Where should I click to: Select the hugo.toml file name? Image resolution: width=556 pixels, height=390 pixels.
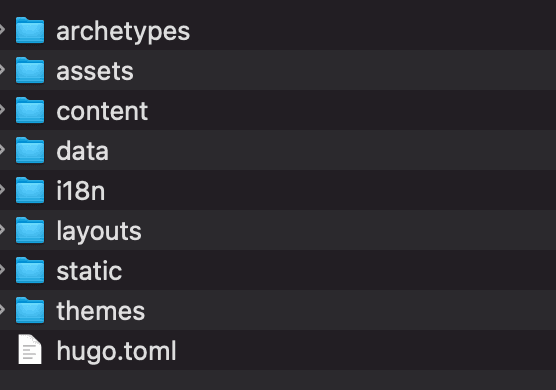click(x=116, y=352)
